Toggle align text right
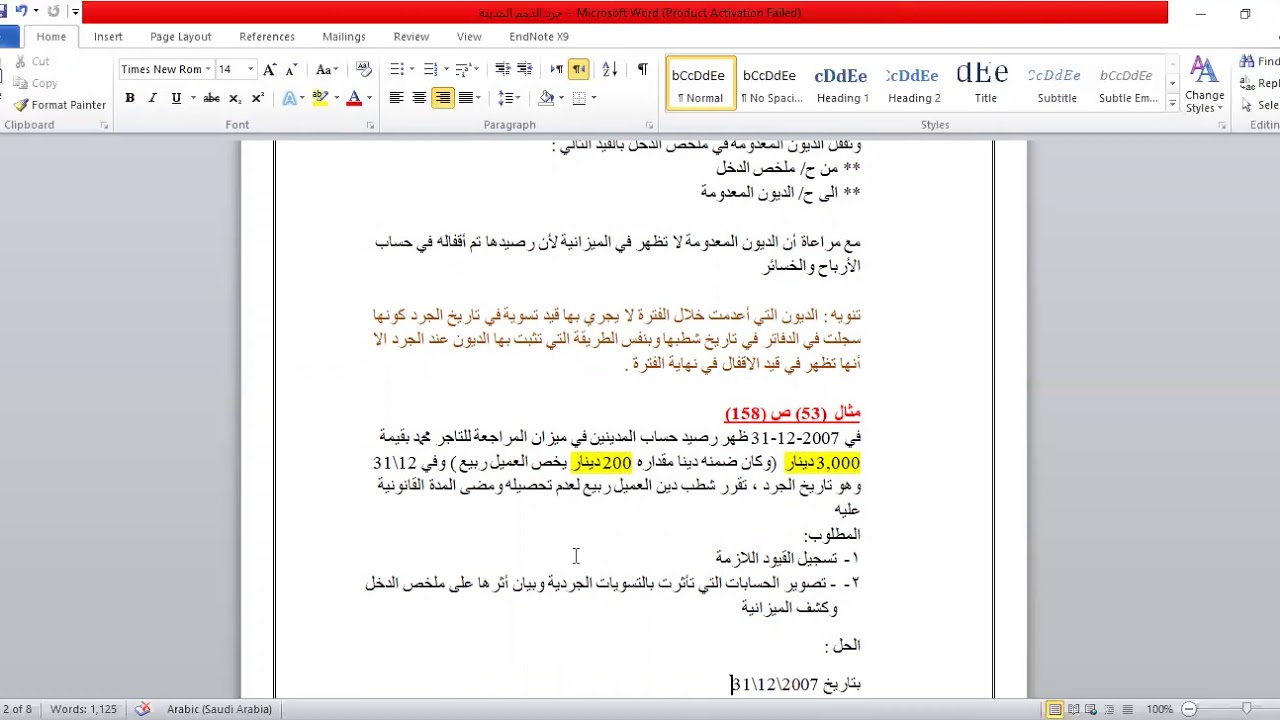This screenshot has height=720, width=1280. click(x=442, y=98)
